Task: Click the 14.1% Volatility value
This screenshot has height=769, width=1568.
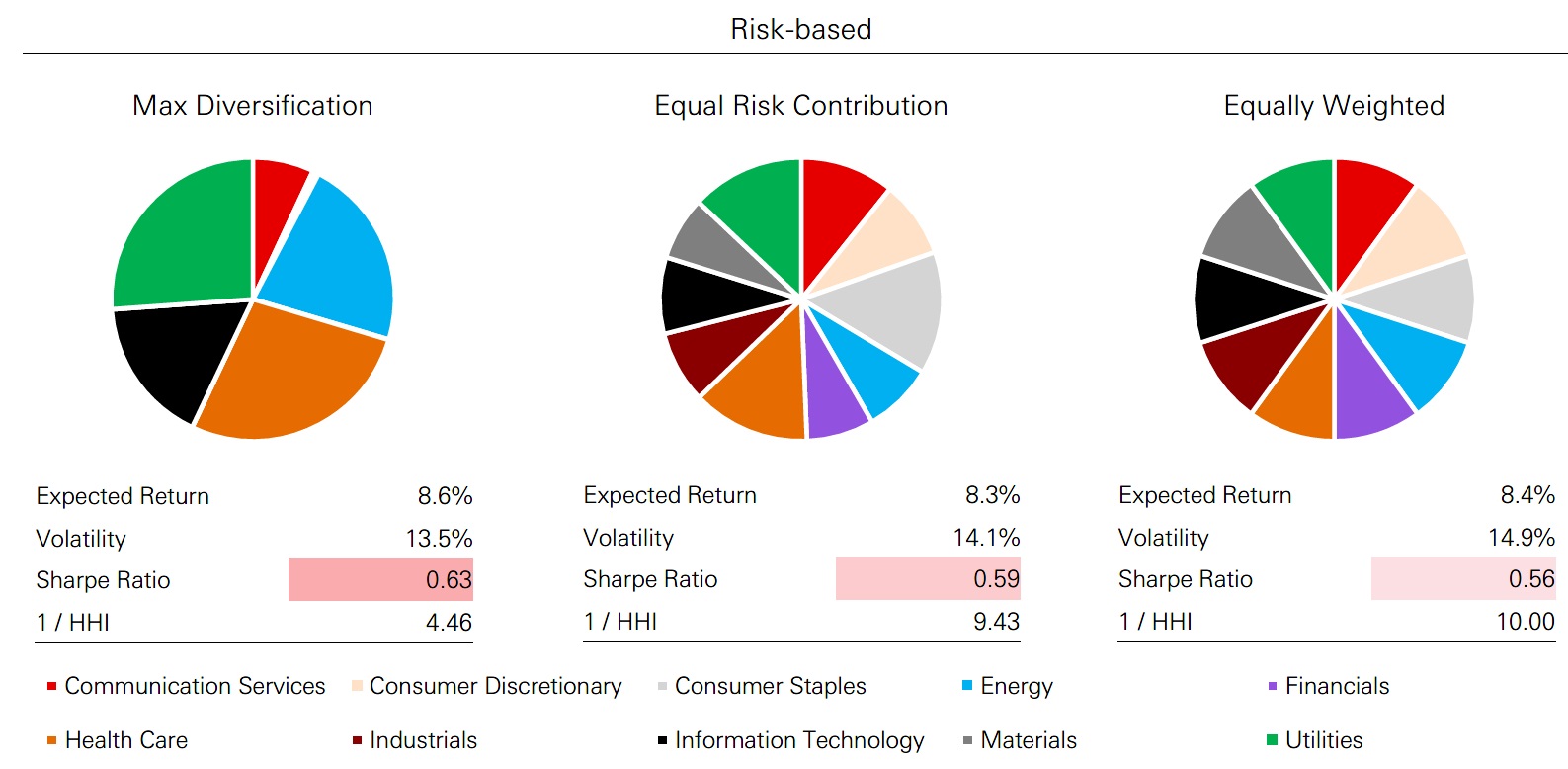Action: 986,538
